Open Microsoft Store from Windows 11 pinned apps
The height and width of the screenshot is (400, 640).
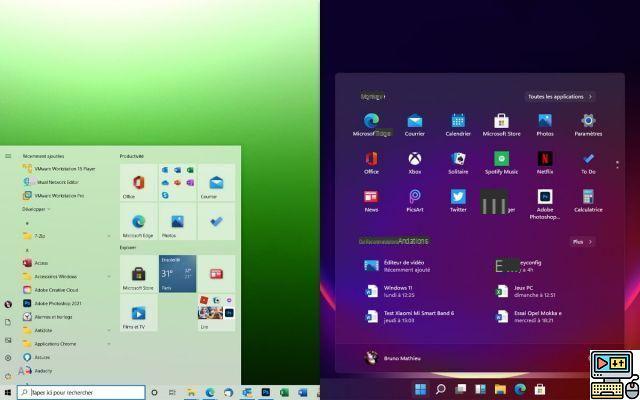pyautogui.click(x=501, y=125)
